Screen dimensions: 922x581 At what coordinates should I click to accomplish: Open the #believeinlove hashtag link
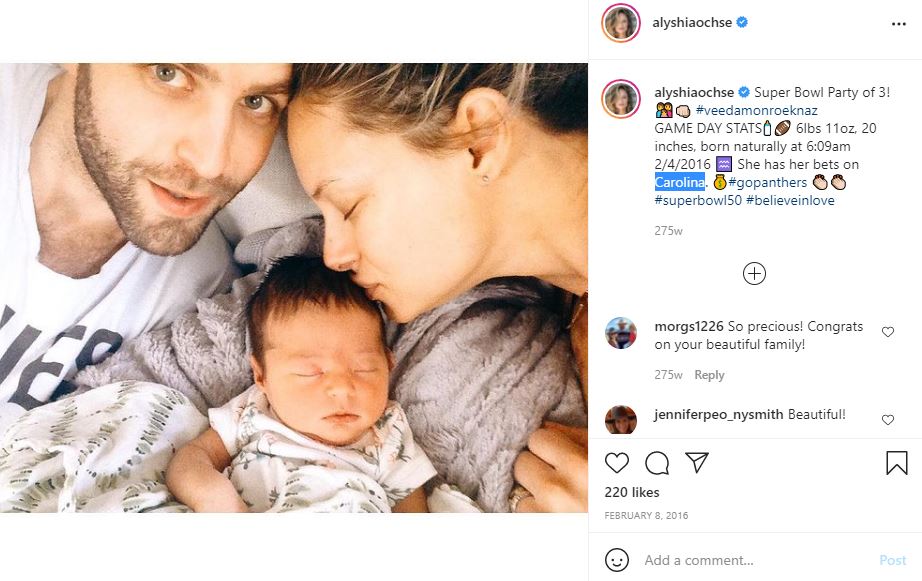790,200
